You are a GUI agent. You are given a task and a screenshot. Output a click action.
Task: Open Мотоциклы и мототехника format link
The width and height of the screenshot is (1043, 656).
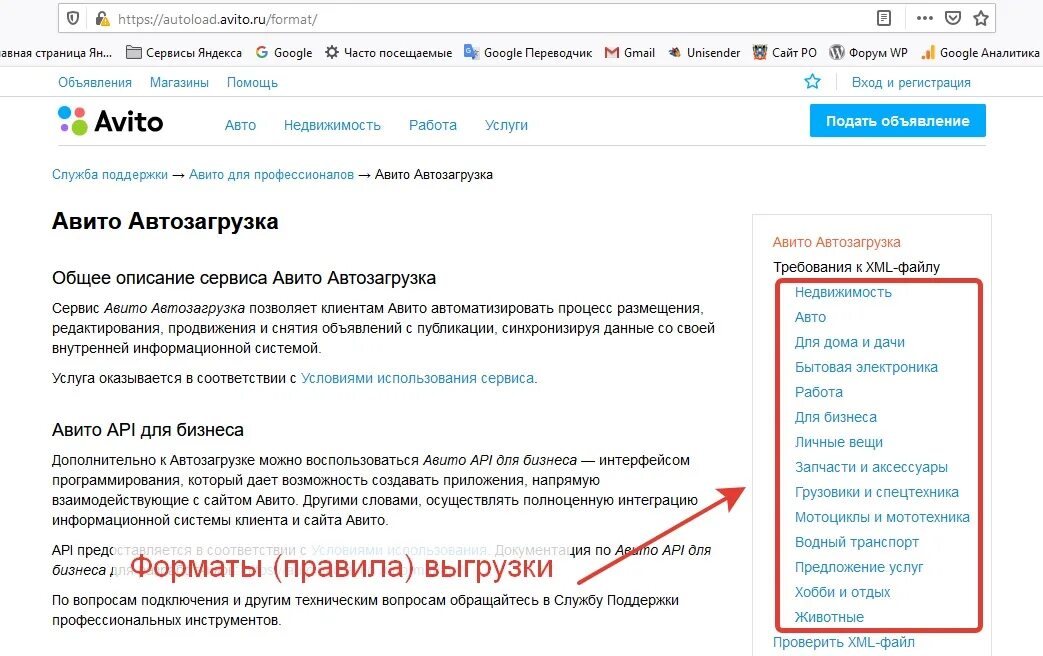pyautogui.click(x=882, y=517)
